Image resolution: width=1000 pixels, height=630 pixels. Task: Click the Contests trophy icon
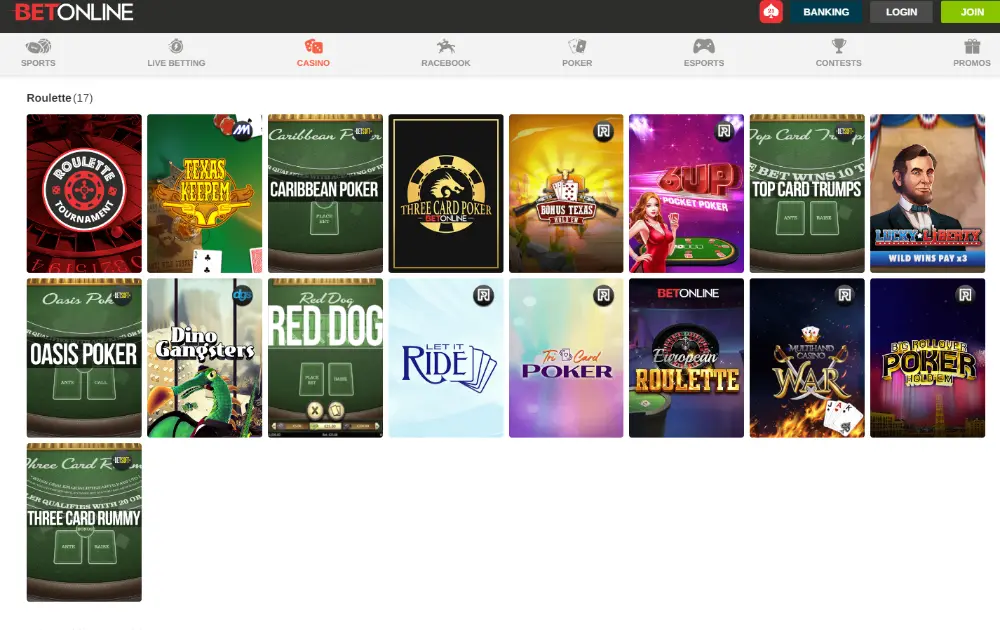[839, 46]
